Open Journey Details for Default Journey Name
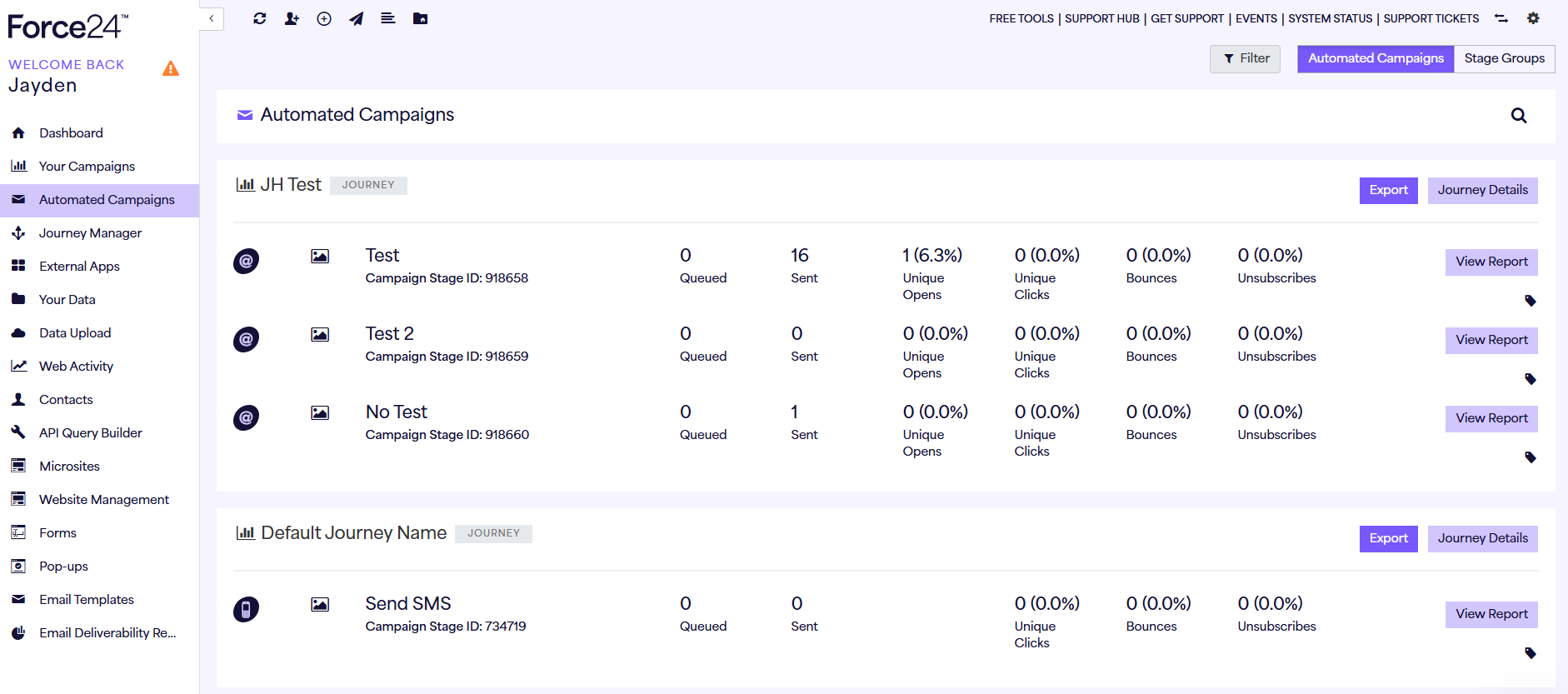 pyautogui.click(x=1483, y=538)
